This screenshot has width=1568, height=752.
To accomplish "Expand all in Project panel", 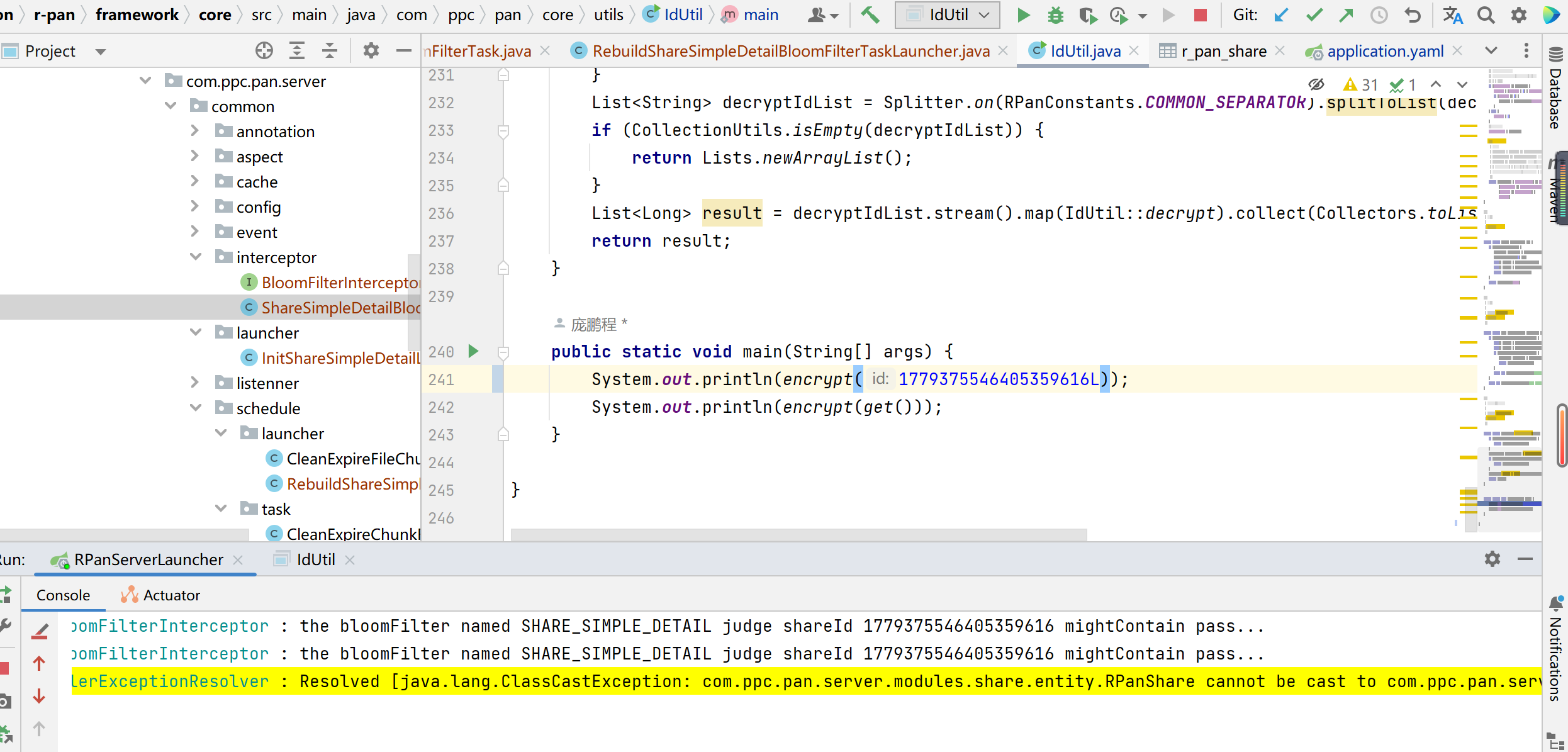I will pos(297,50).
